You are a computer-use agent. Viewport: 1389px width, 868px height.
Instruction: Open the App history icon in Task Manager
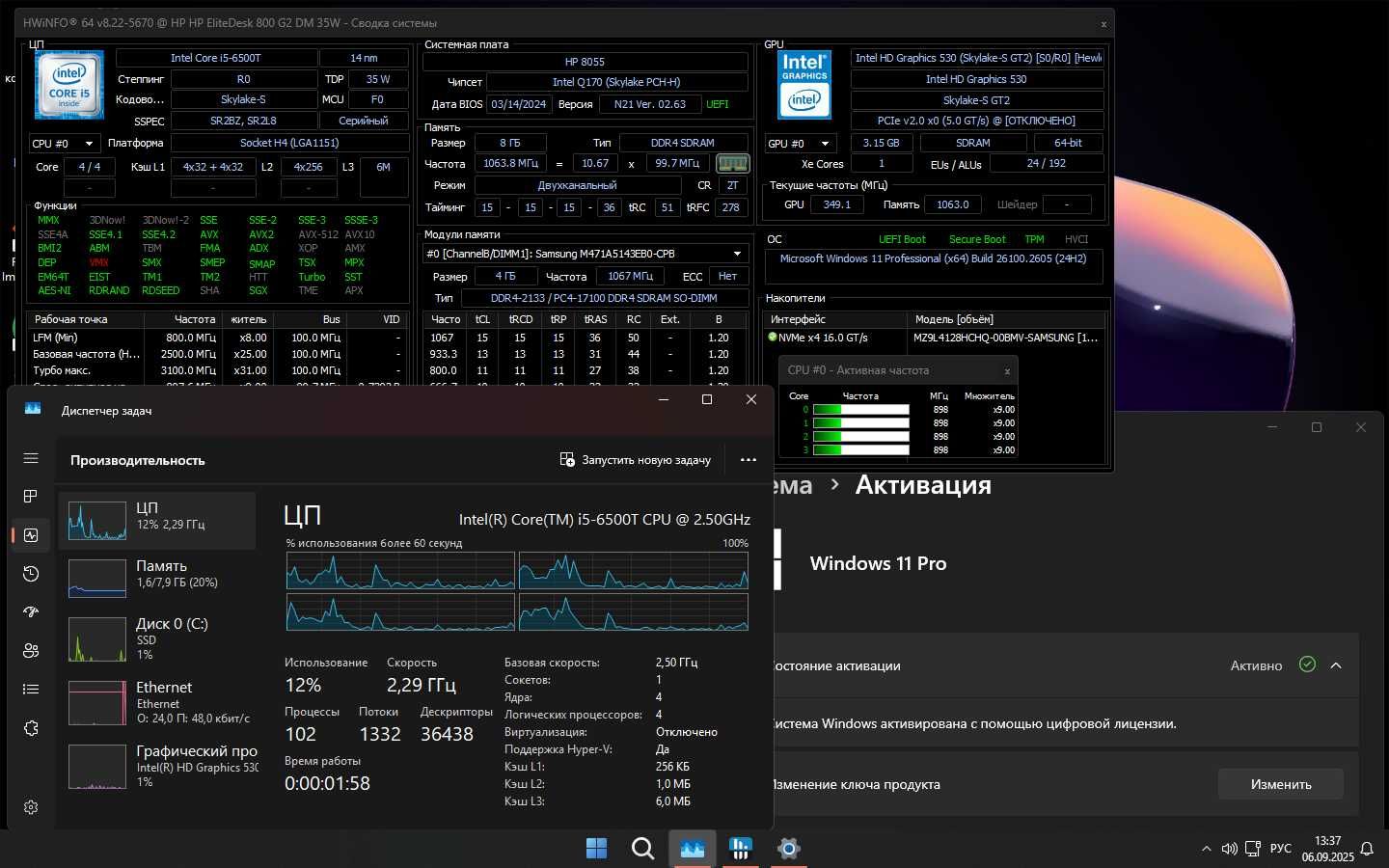point(31,574)
